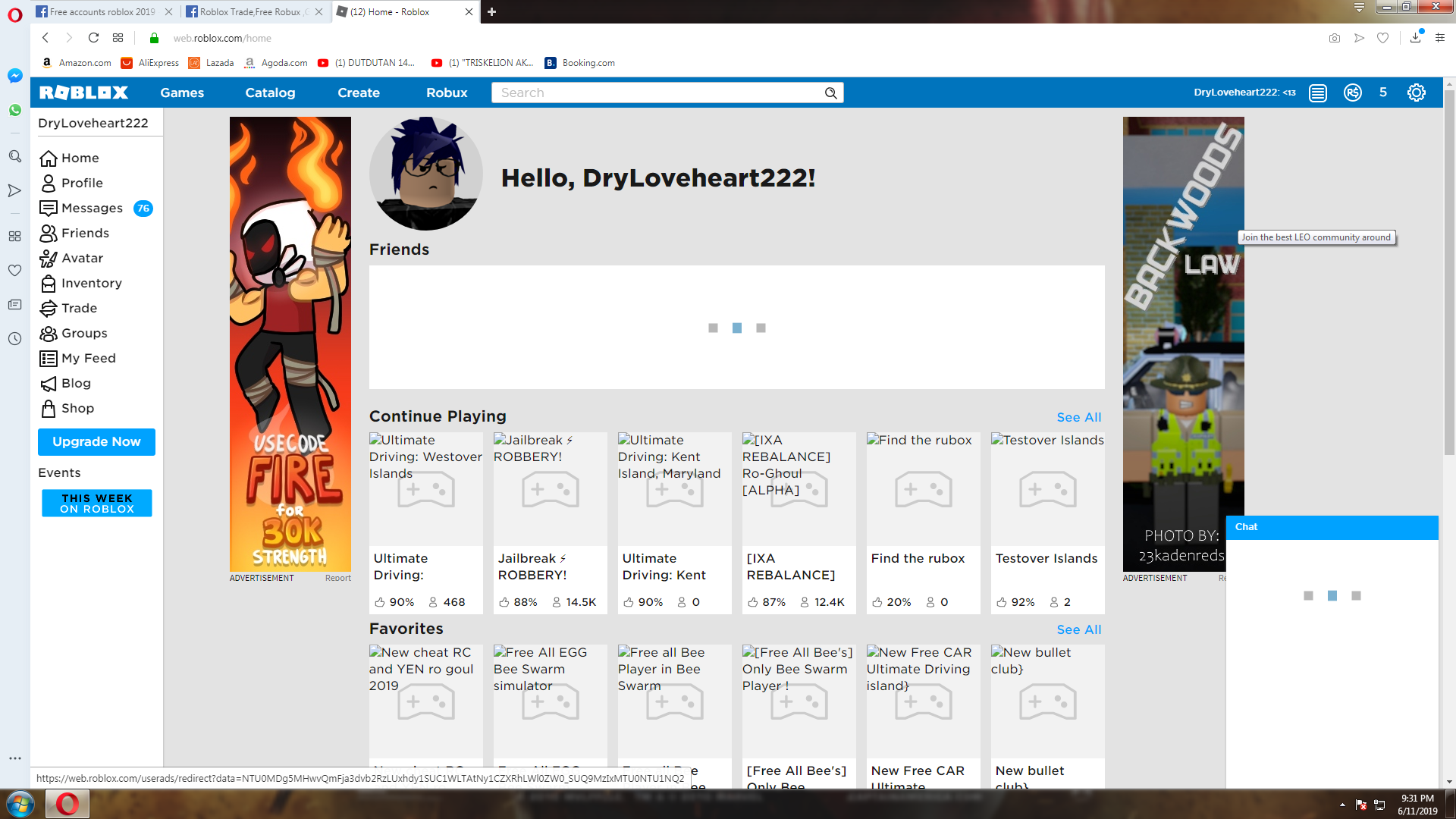Switch to Roblox Trade Free Robux tab
The height and width of the screenshot is (819, 1456).
click(x=254, y=11)
